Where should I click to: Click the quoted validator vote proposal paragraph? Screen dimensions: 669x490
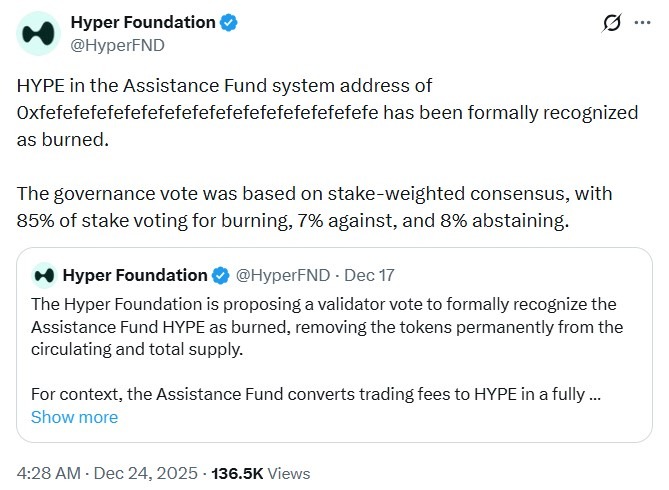(x=320, y=326)
